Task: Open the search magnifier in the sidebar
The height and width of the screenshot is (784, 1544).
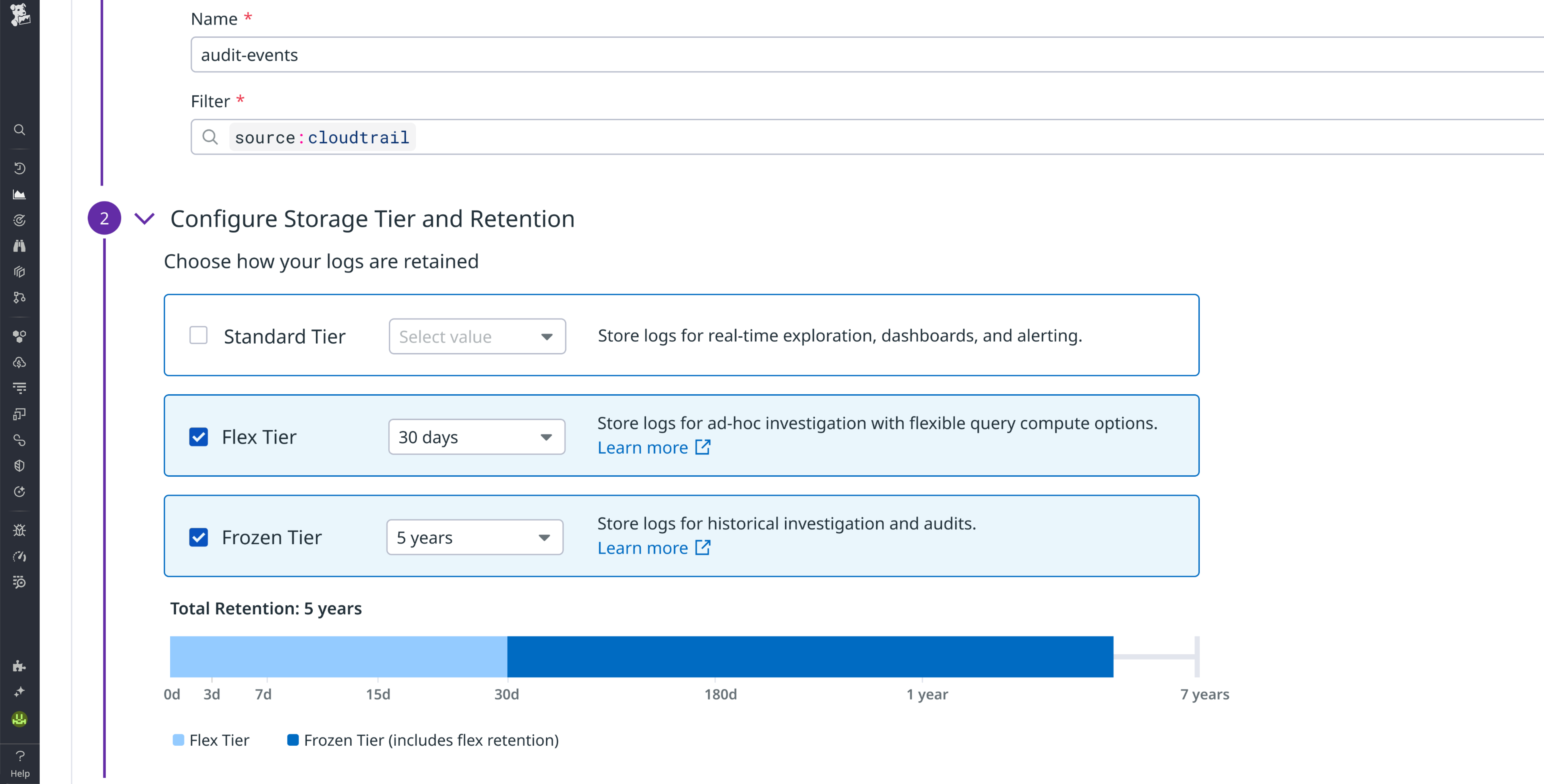Action: click(20, 129)
